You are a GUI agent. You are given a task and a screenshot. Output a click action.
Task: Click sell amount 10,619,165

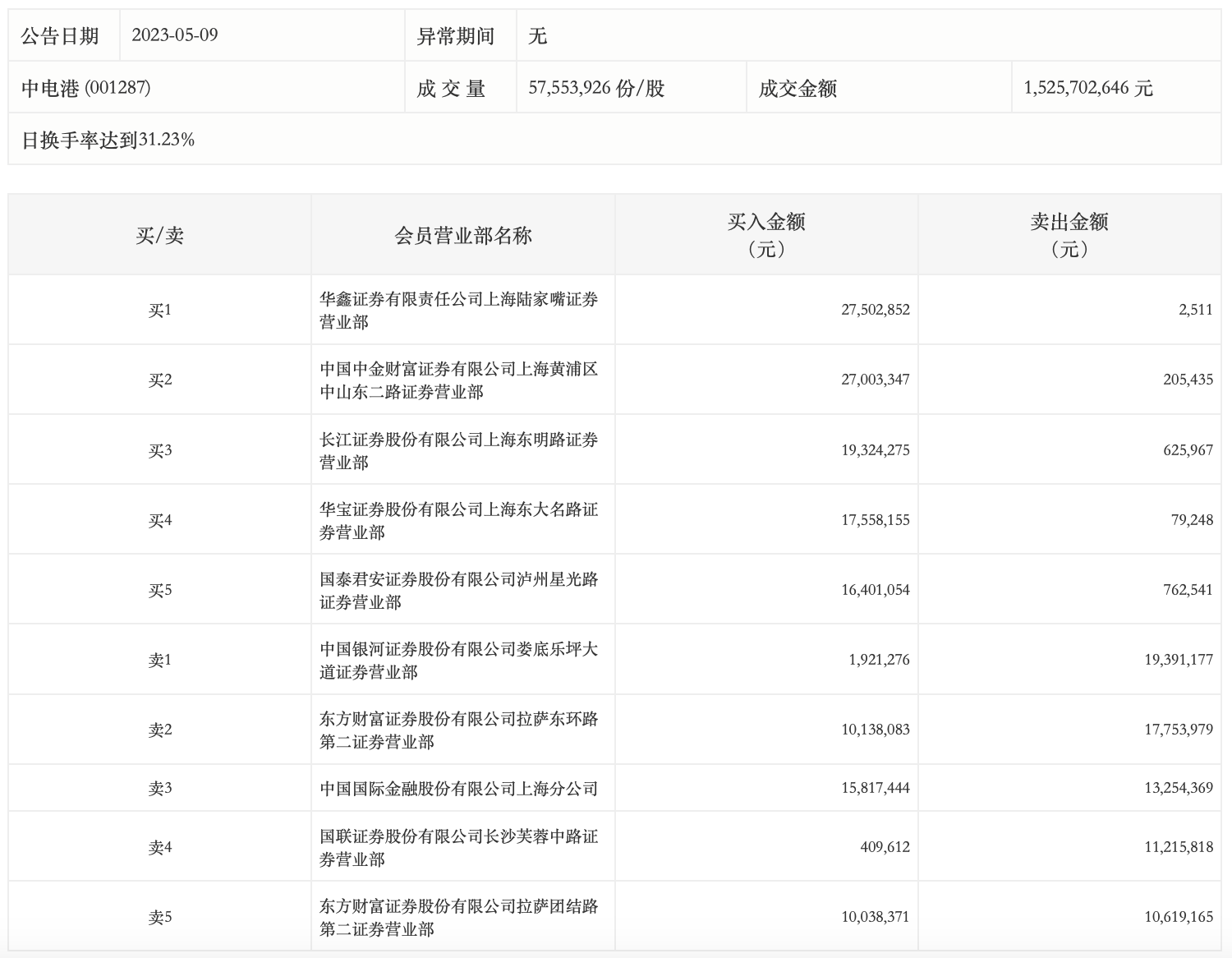[x=1179, y=917]
